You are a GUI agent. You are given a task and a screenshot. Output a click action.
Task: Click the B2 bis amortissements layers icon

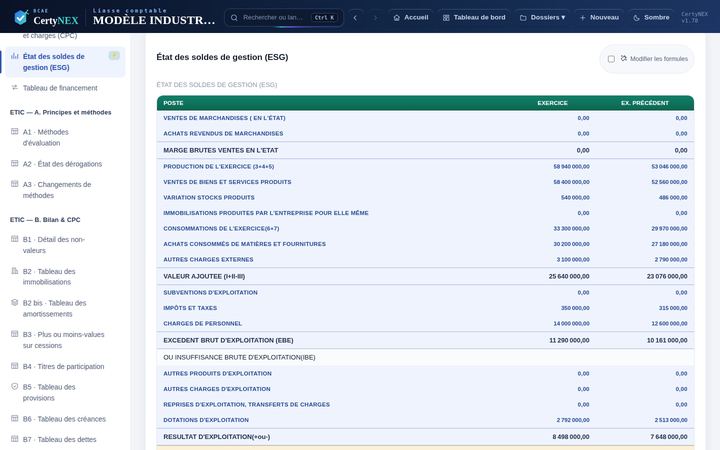tap(15, 303)
